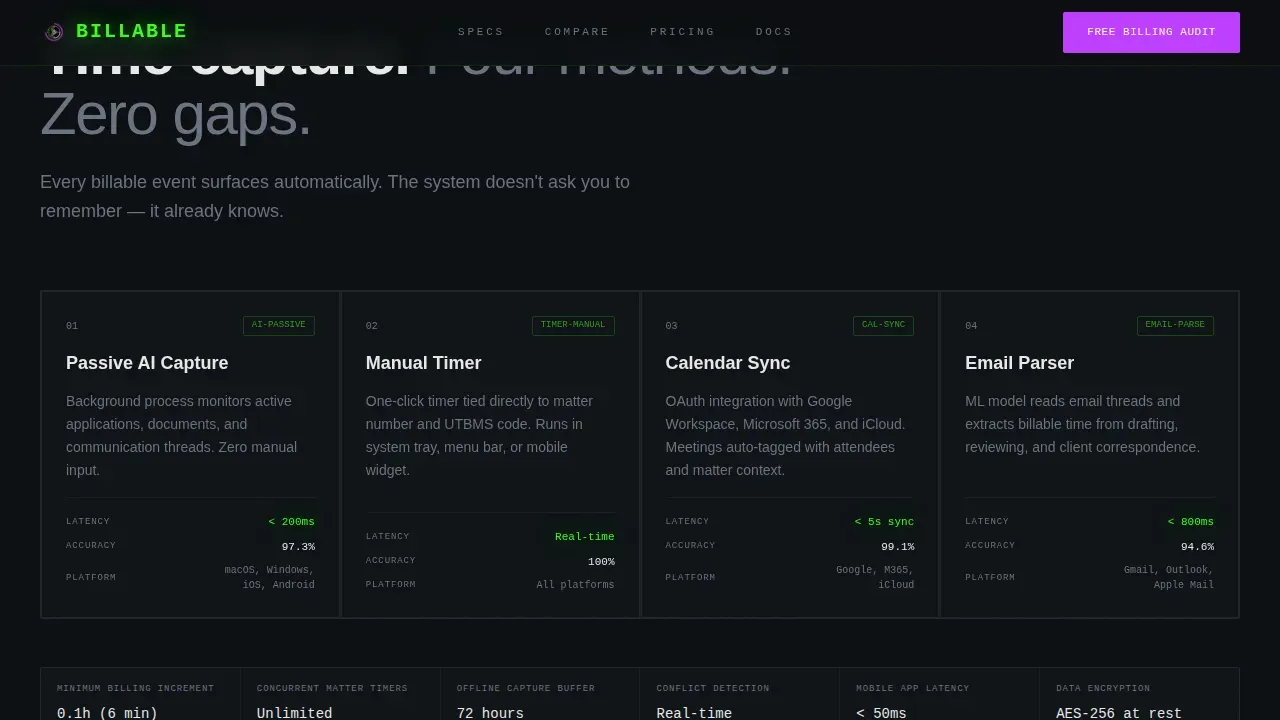Image resolution: width=1280 pixels, height=720 pixels.
Task: Click the EMAIL-PARSE tag badge
Action: 1175,325
